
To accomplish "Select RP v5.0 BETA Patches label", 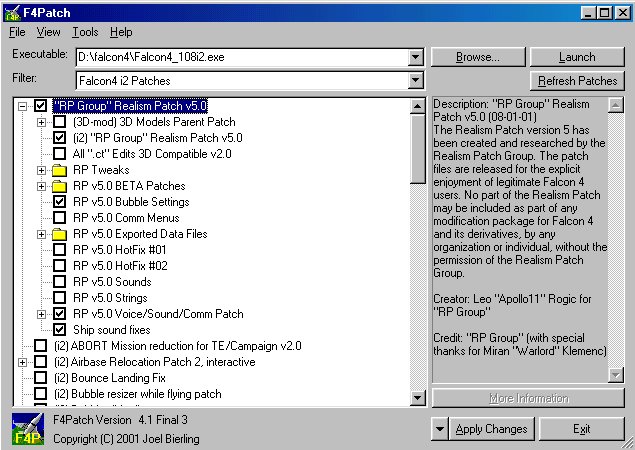I will point(129,186).
